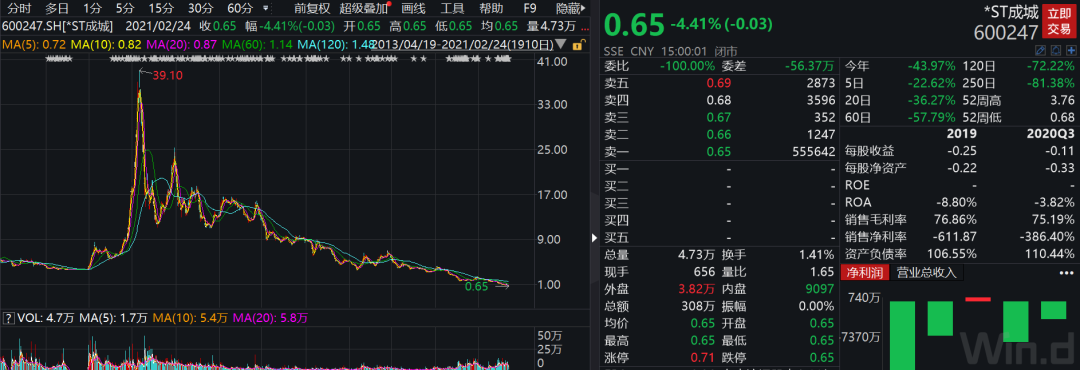Select the 30分 interval
Screen dimensions: 1080x370
(x=200, y=9)
